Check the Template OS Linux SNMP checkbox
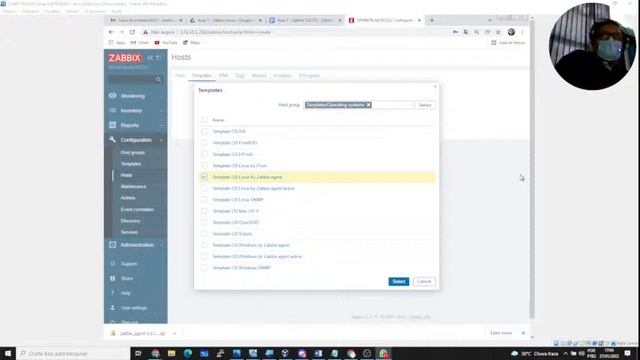The image size is (640, 360). point(204,200)
